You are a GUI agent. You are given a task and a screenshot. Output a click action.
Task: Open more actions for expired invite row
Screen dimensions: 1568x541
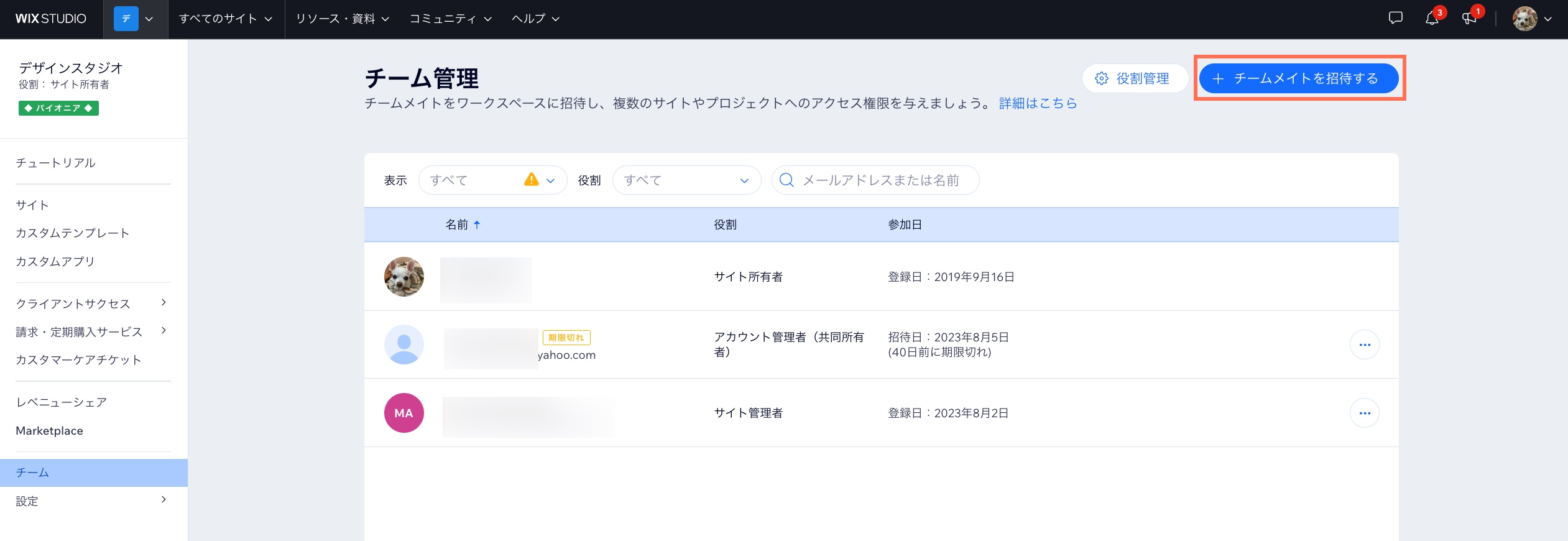[x=1364, y=344]
